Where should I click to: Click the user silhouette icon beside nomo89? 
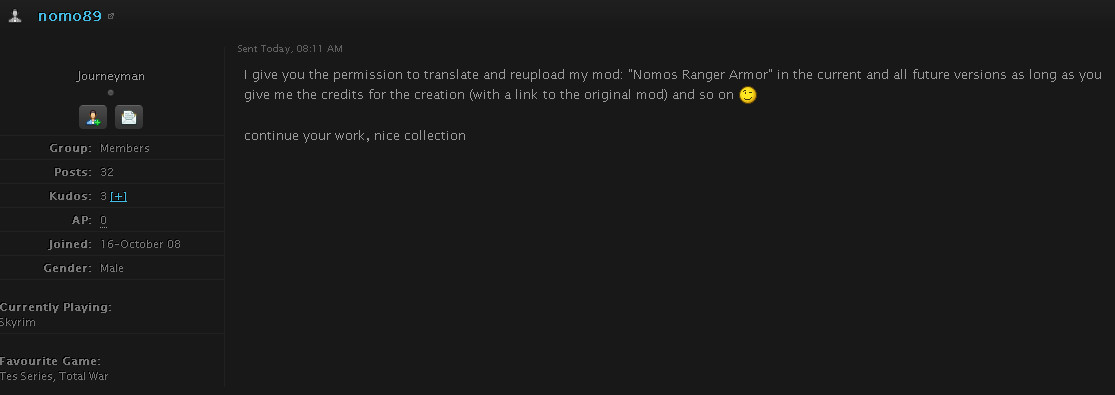(15, 16)
